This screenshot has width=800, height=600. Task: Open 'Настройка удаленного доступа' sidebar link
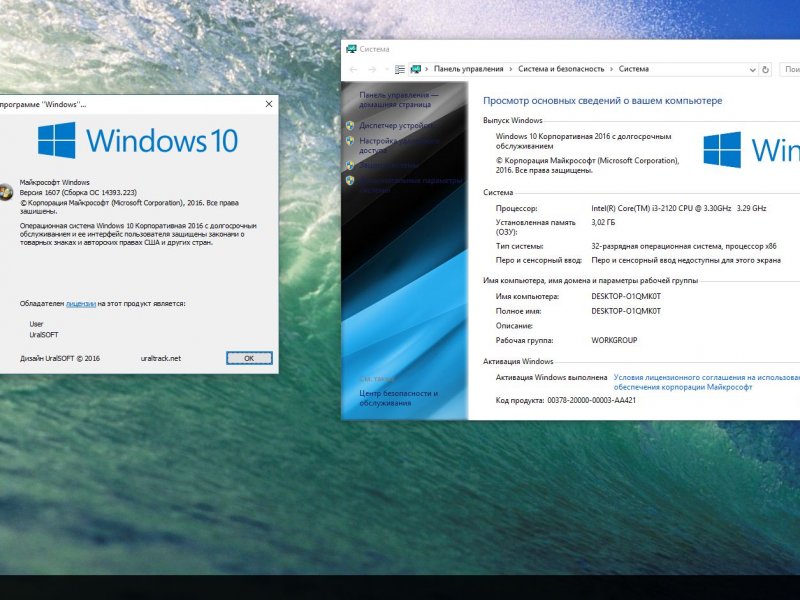[x=398, y=145]
